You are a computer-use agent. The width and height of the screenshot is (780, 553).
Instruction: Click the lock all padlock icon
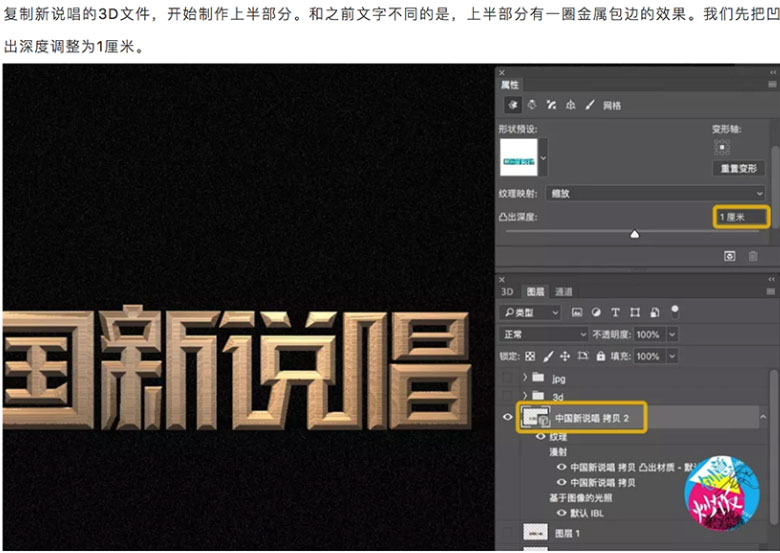point(601,356)
